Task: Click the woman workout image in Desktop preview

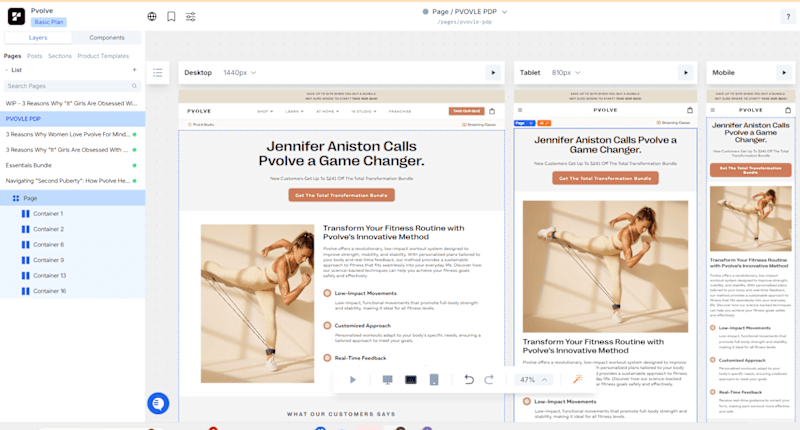Action: [x=258, y=303]
